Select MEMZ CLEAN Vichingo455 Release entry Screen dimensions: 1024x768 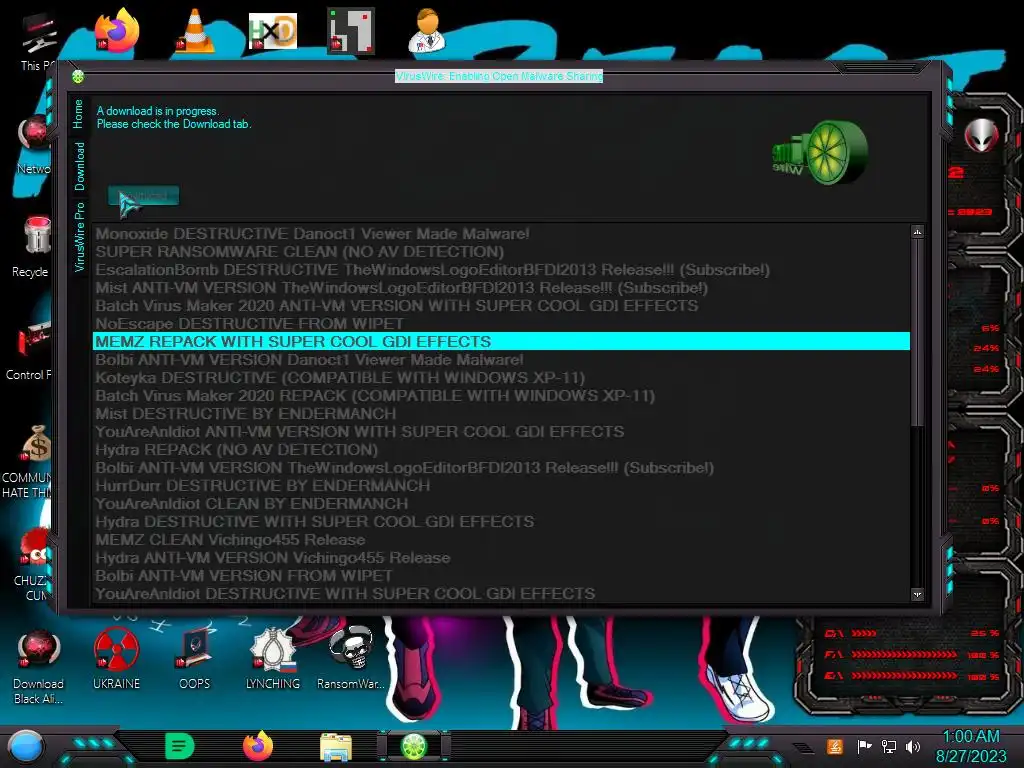point(502,540)
